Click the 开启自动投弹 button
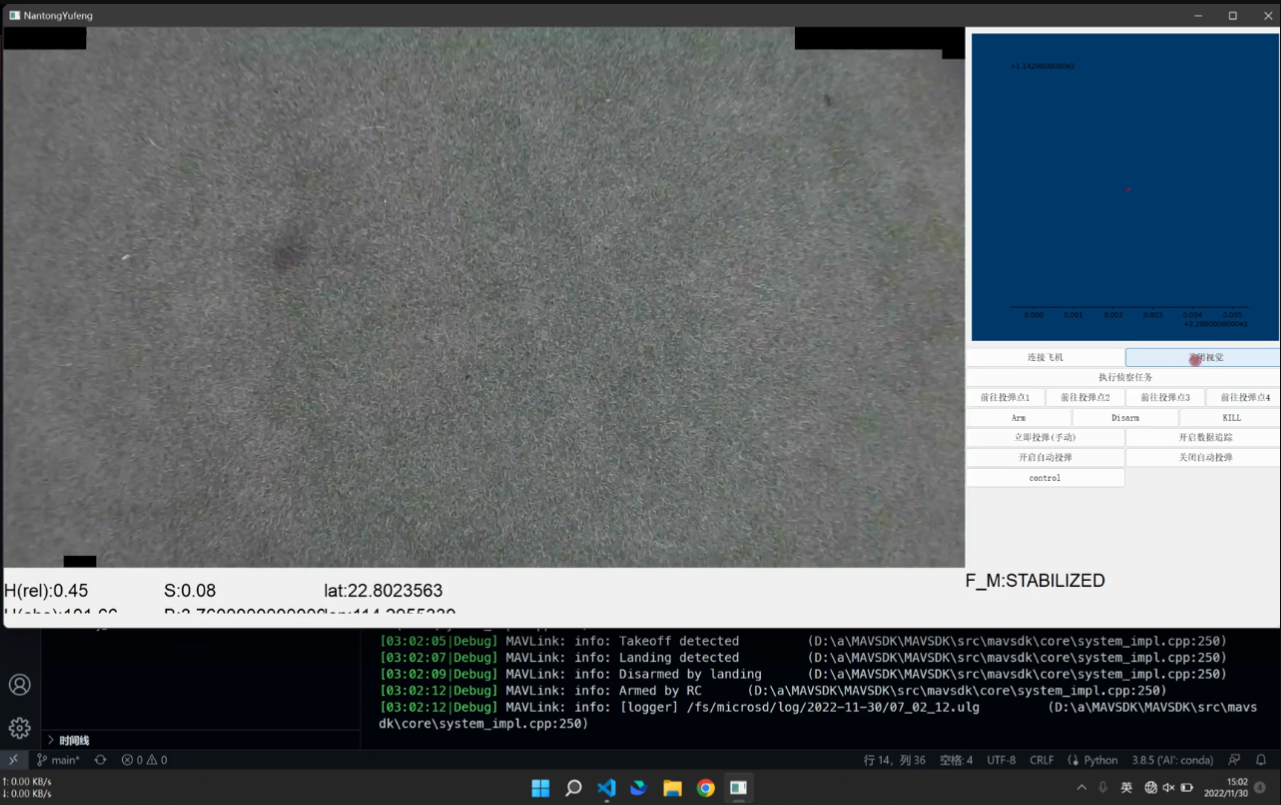 (x=1045, y=457)
